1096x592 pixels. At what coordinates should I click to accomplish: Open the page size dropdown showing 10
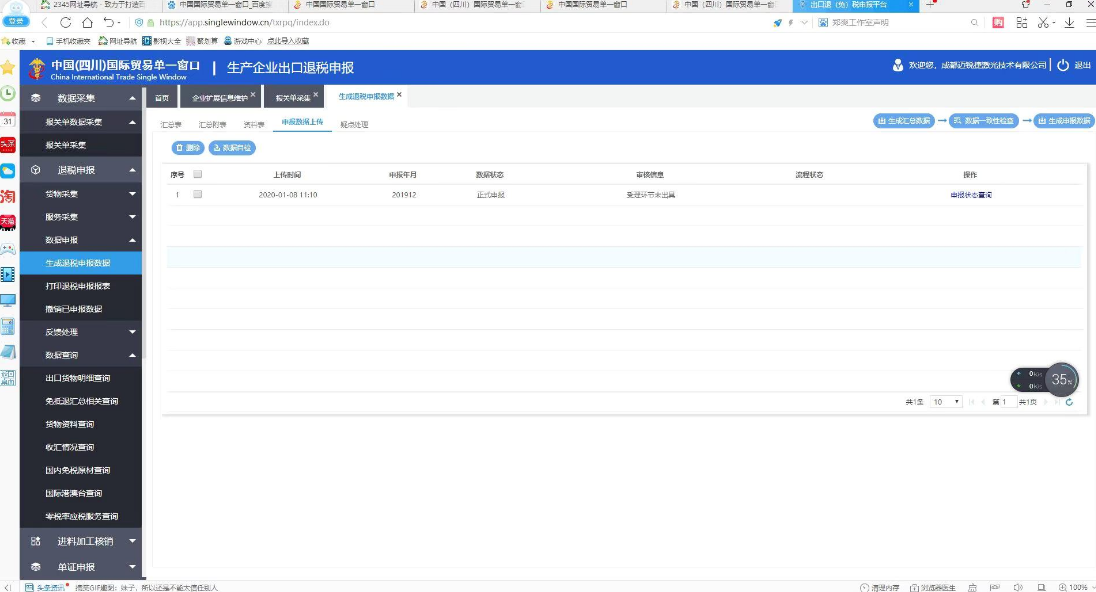point(946,402)
